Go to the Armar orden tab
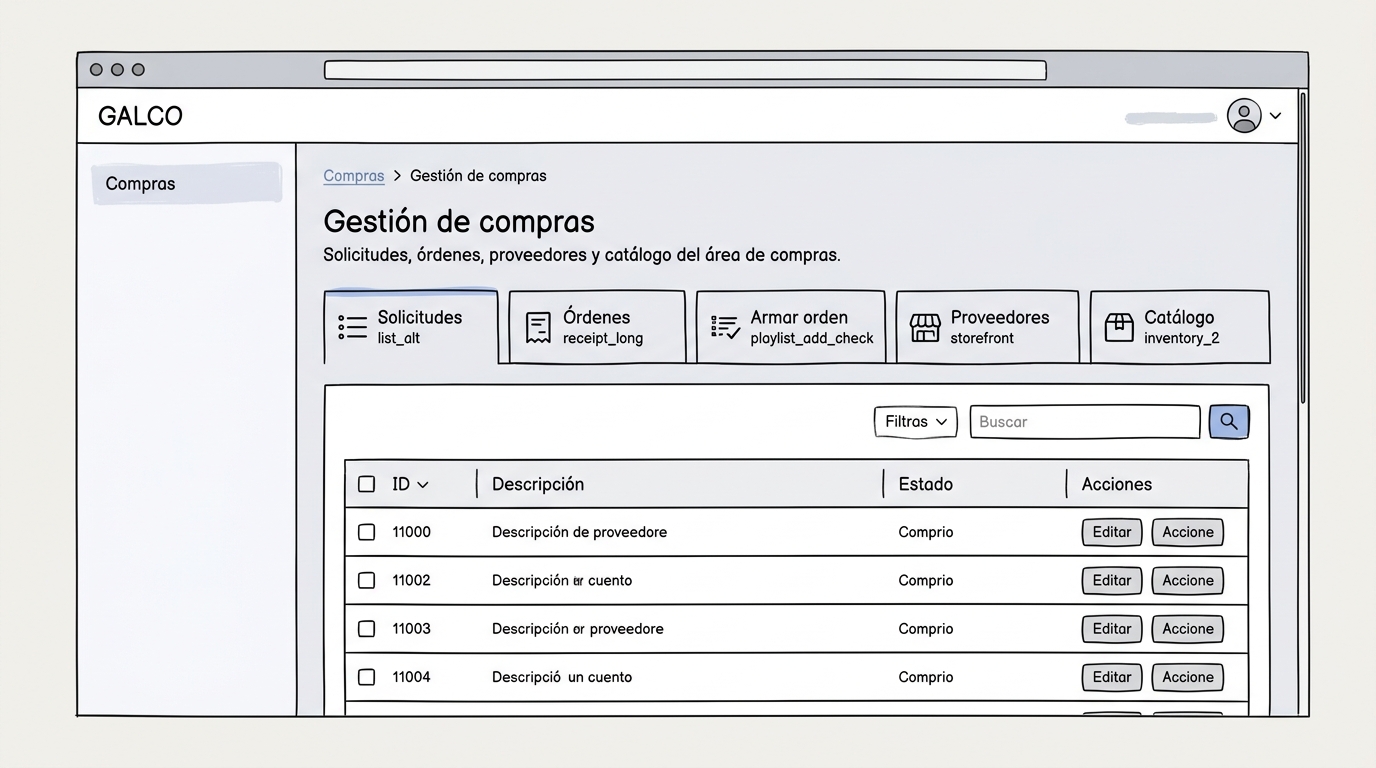Image resolution: width=1376 pixels, height=768 pixels. click(x=791, y=327)
